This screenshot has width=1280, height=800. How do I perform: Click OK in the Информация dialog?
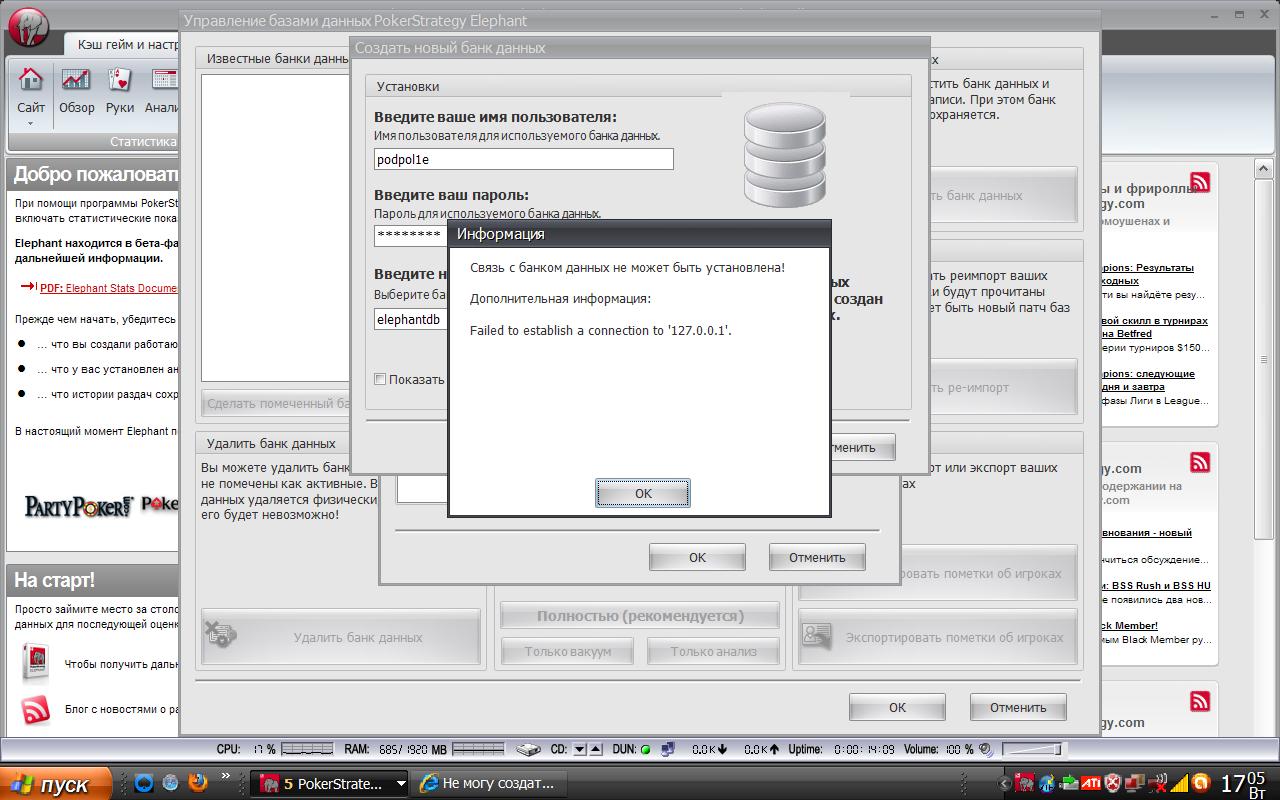[643, 493]
